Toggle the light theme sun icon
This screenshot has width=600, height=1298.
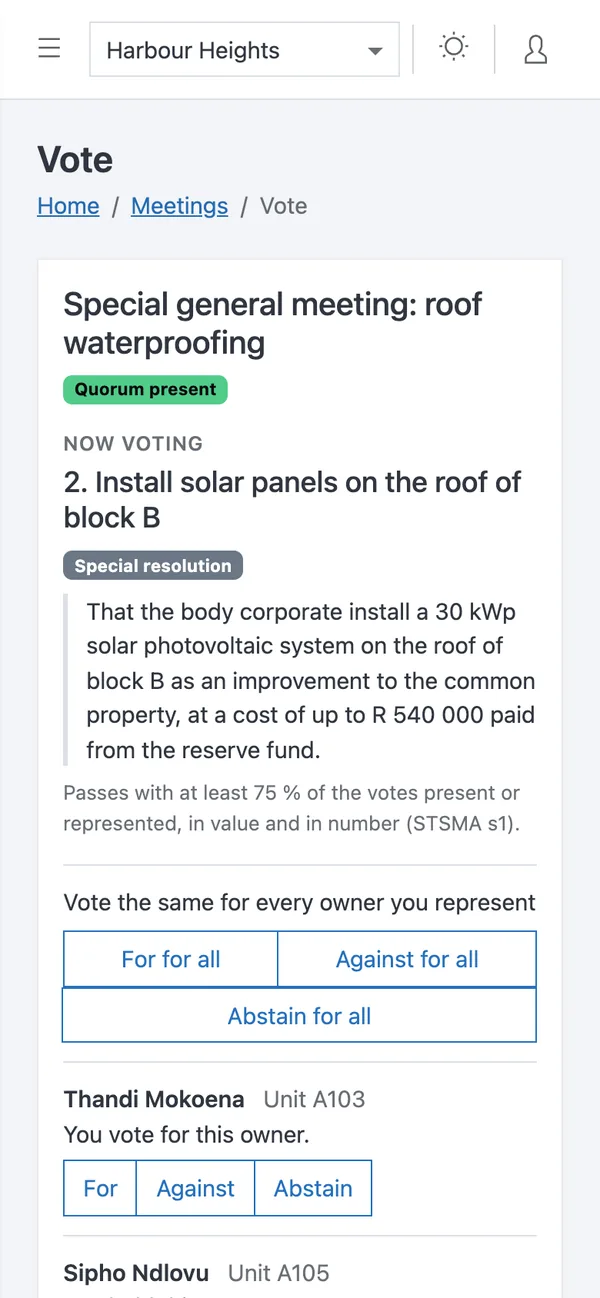[x=454, y=49]
